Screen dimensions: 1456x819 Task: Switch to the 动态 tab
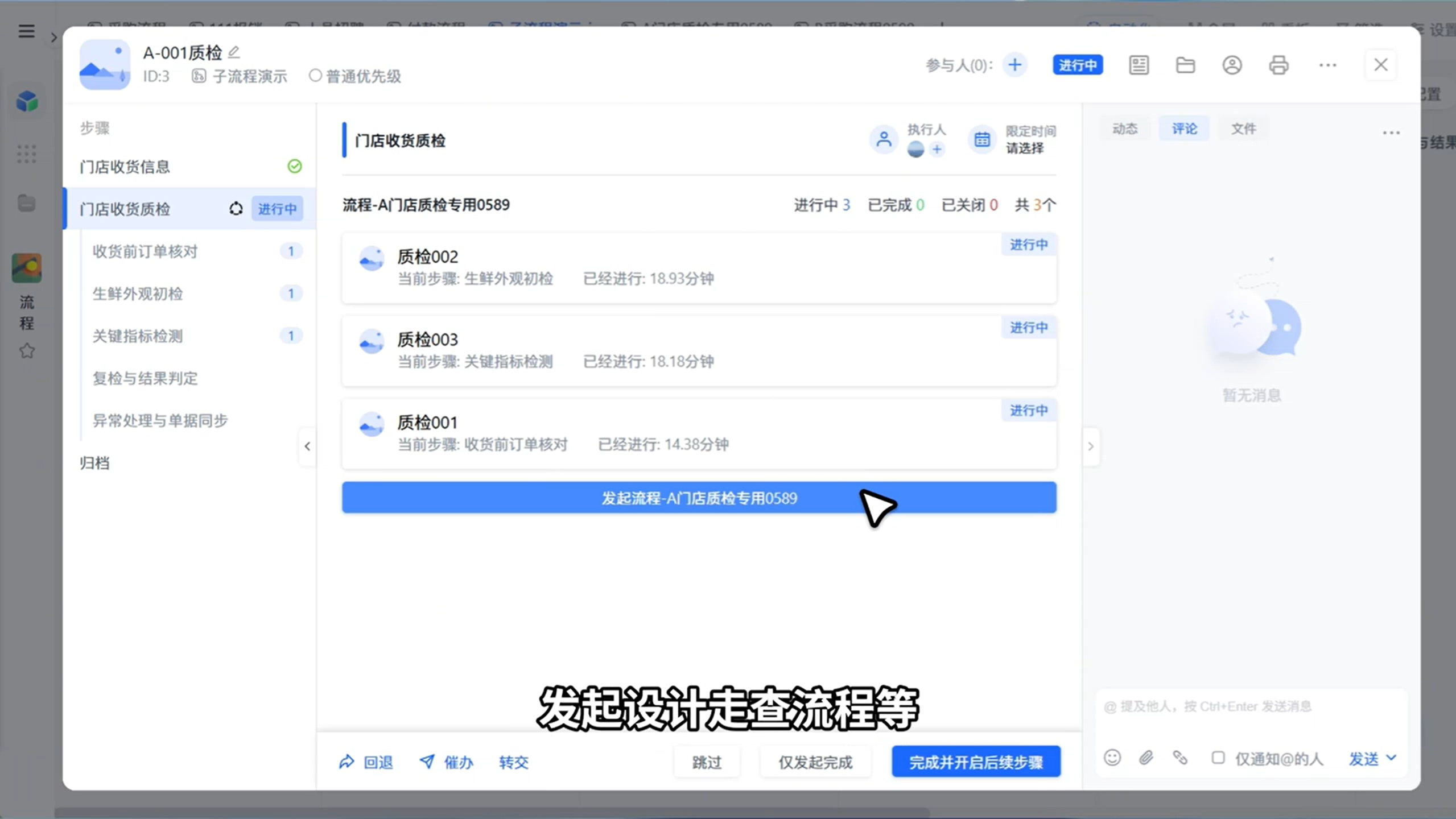coord(1124,129)
